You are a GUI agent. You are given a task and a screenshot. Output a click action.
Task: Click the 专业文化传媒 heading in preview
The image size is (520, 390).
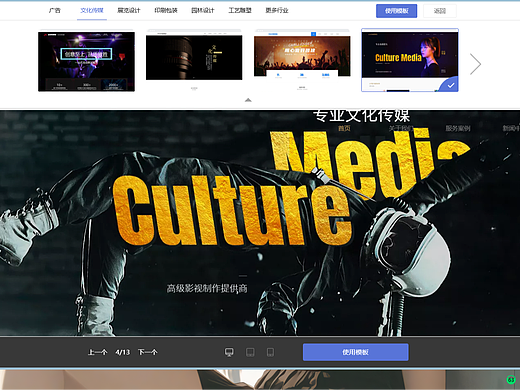(x=361, y=116)
